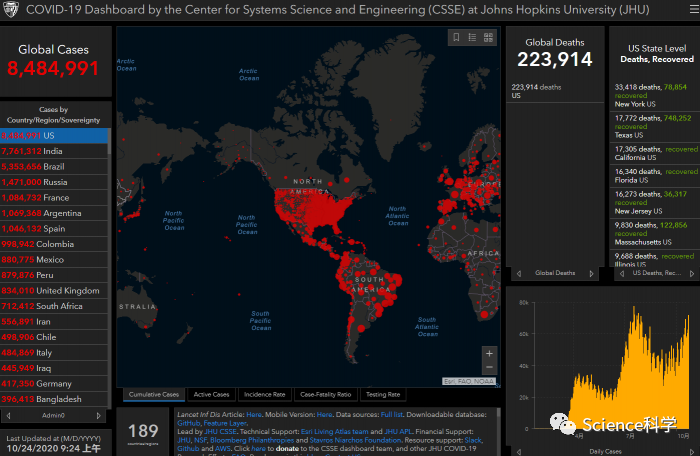
Task: Select Argentina in the cases list
Action: coord(54,213)
